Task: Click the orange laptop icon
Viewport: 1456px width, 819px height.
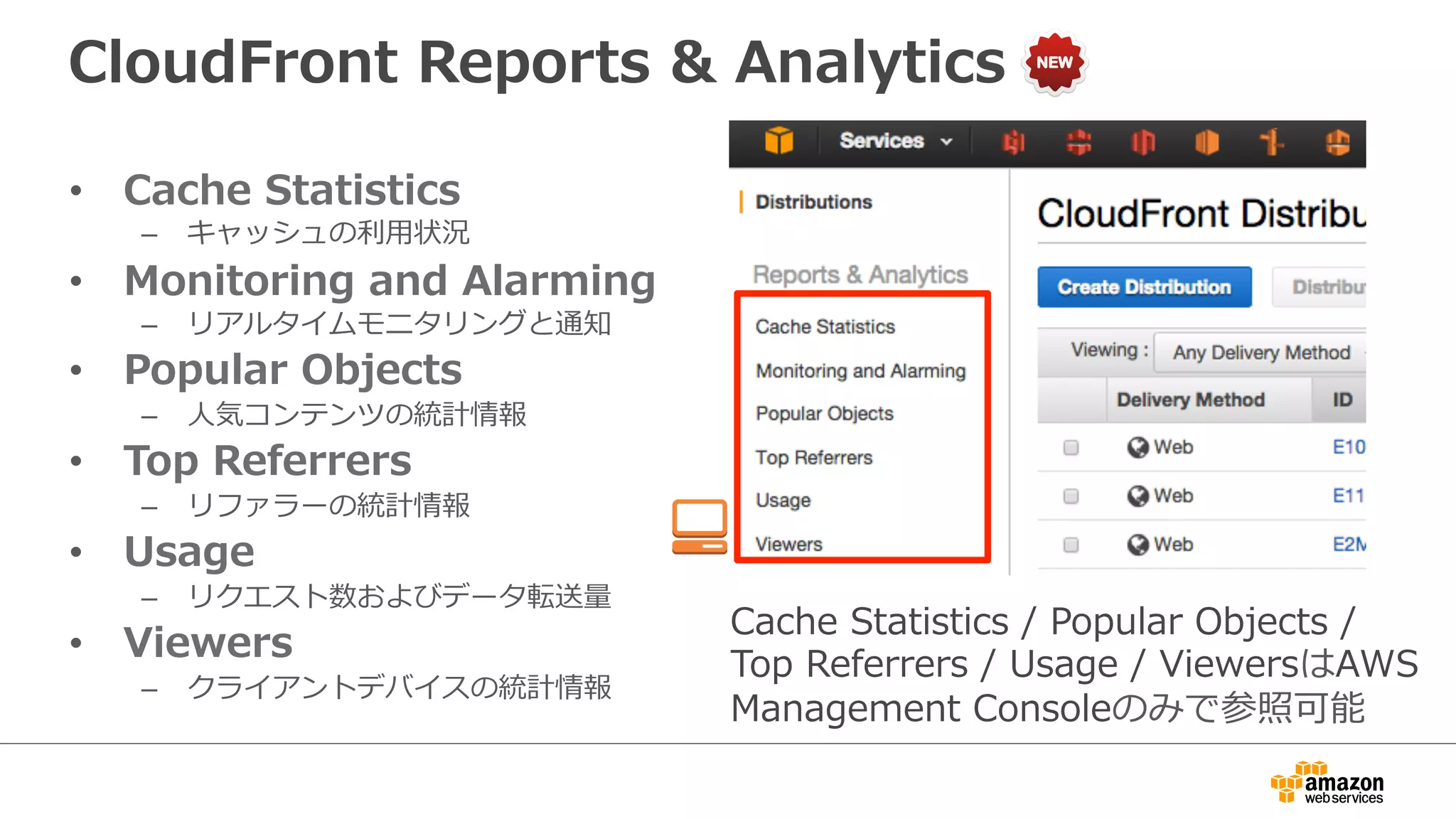Action: coord(700,527)
